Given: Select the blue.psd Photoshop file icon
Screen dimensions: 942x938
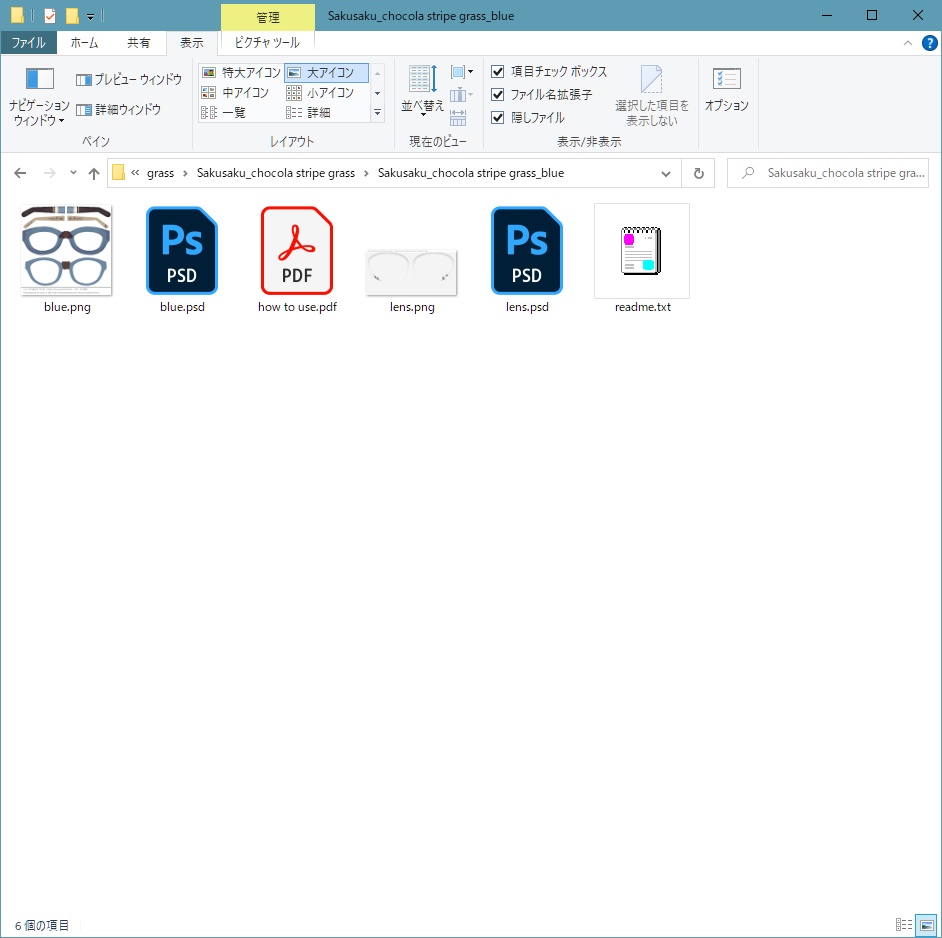Looking at the screenshot, I should (x=182, y=250).
